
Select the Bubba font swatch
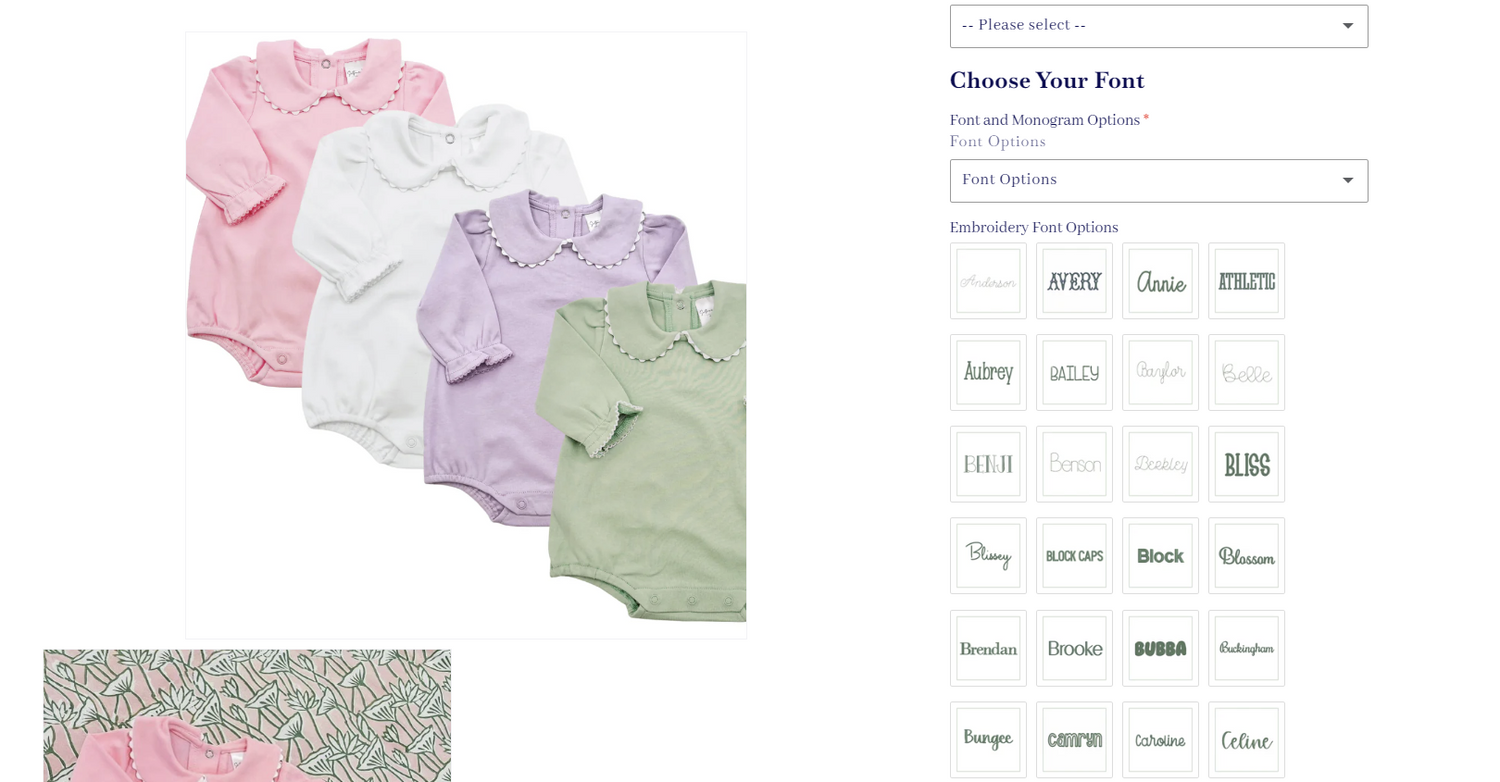point(1160,648)
